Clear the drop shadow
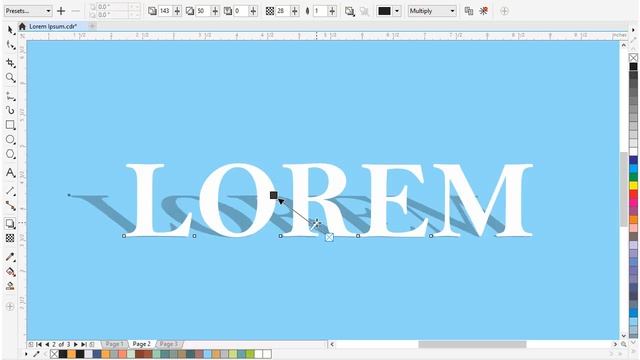The image size is (640, 360). (x=483, y=11)
